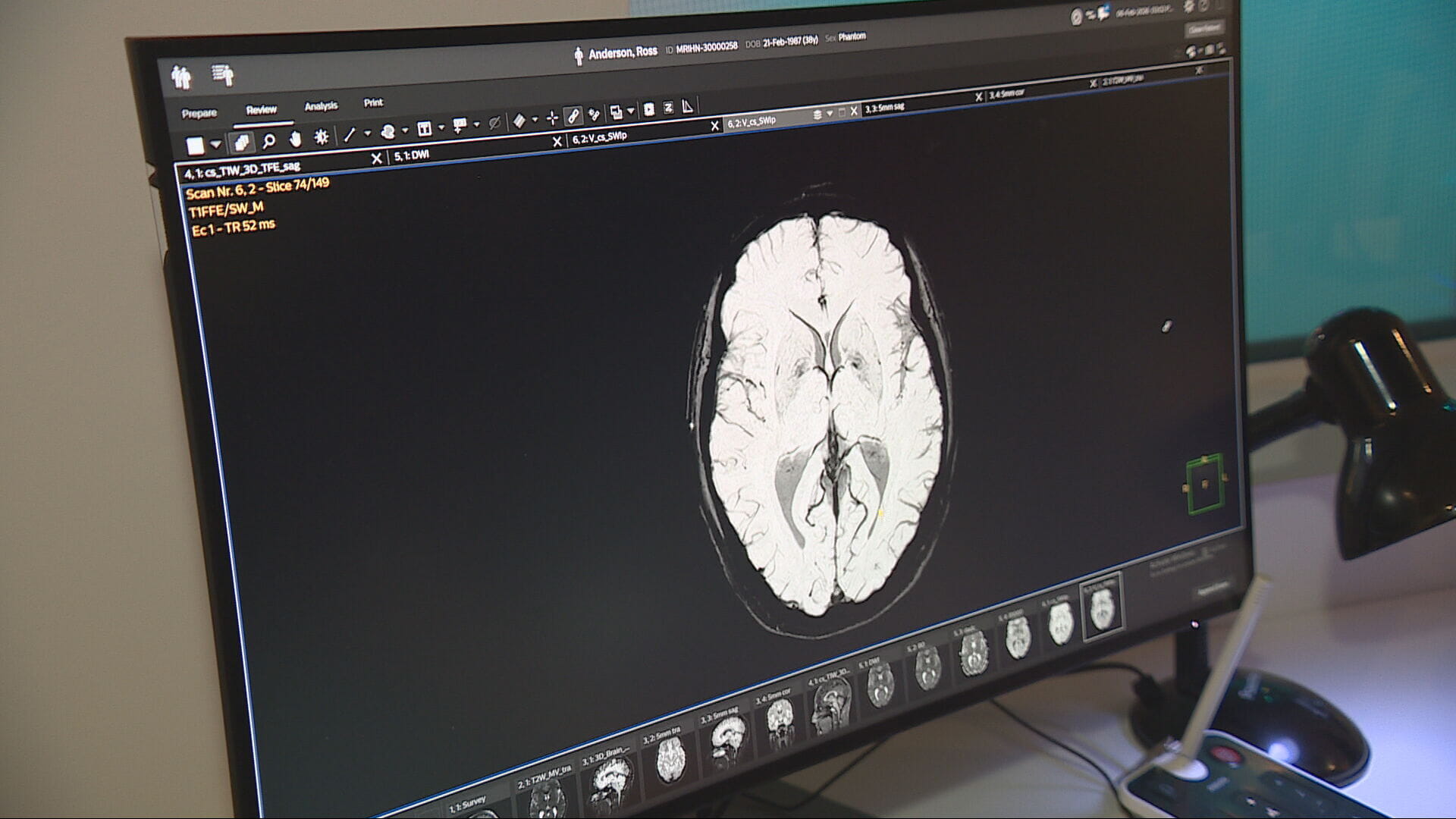1456x819 pixels.
Task: Select the zoom magnifier tool
Action: pyautogui.click(x=267, y=140)
